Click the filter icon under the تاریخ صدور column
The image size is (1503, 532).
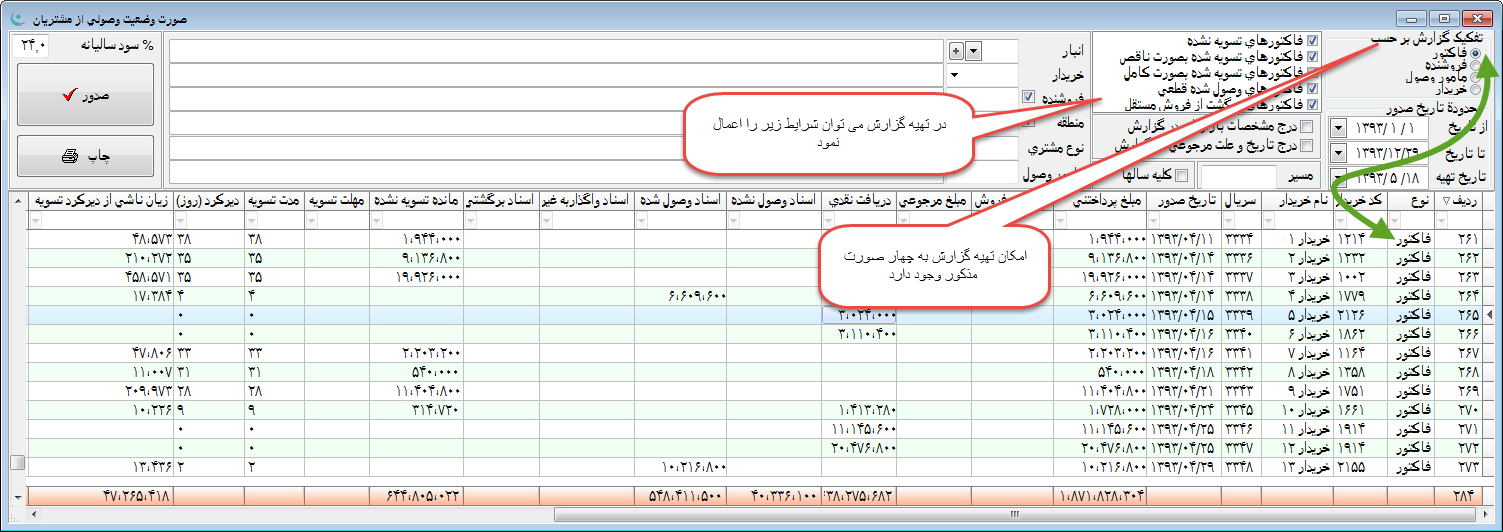1155,220
